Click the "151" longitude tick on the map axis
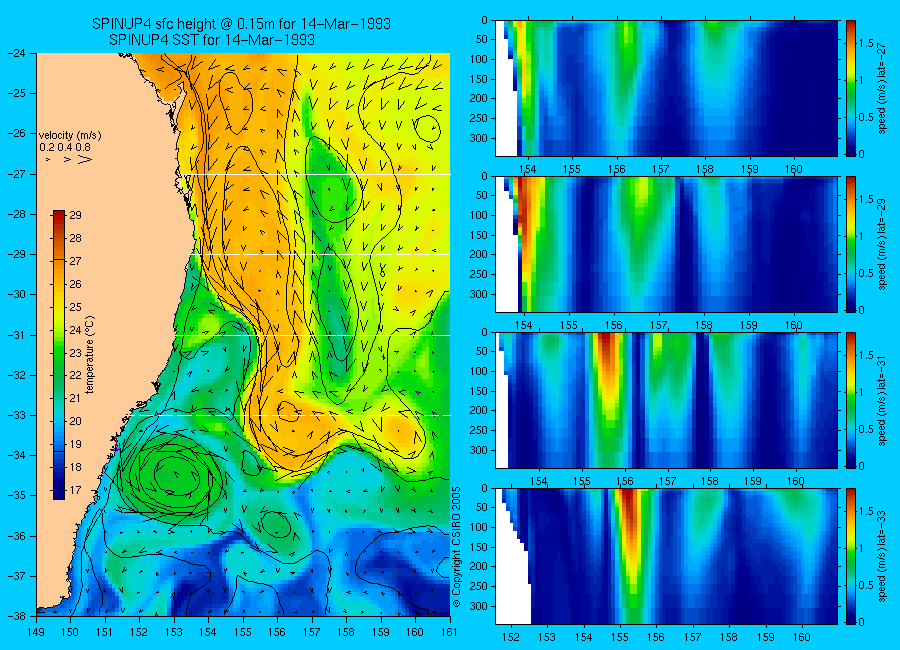 [105, 633]
